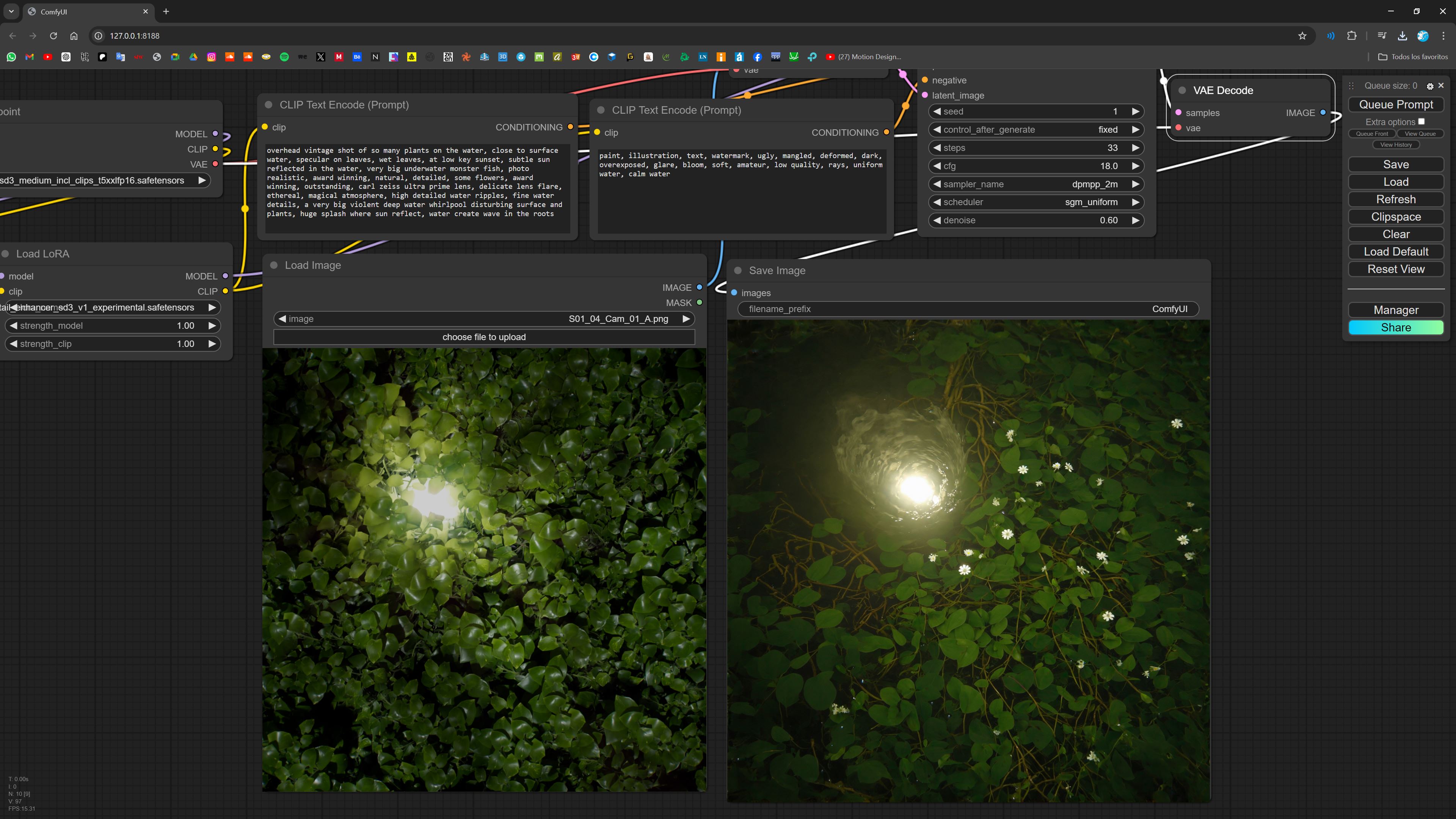Open the Gmail bookmark icon
This screenshot has height=819, width=1456.
pyautogui.click(x=30, y=57)
